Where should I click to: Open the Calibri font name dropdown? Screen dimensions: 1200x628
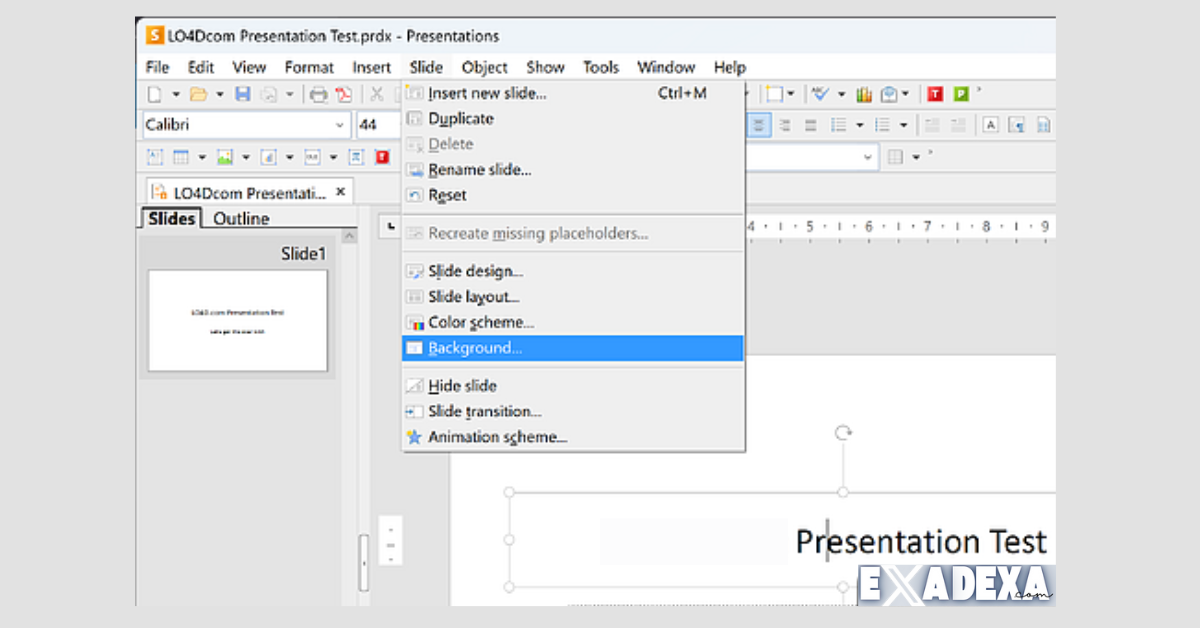coord(340,125)
